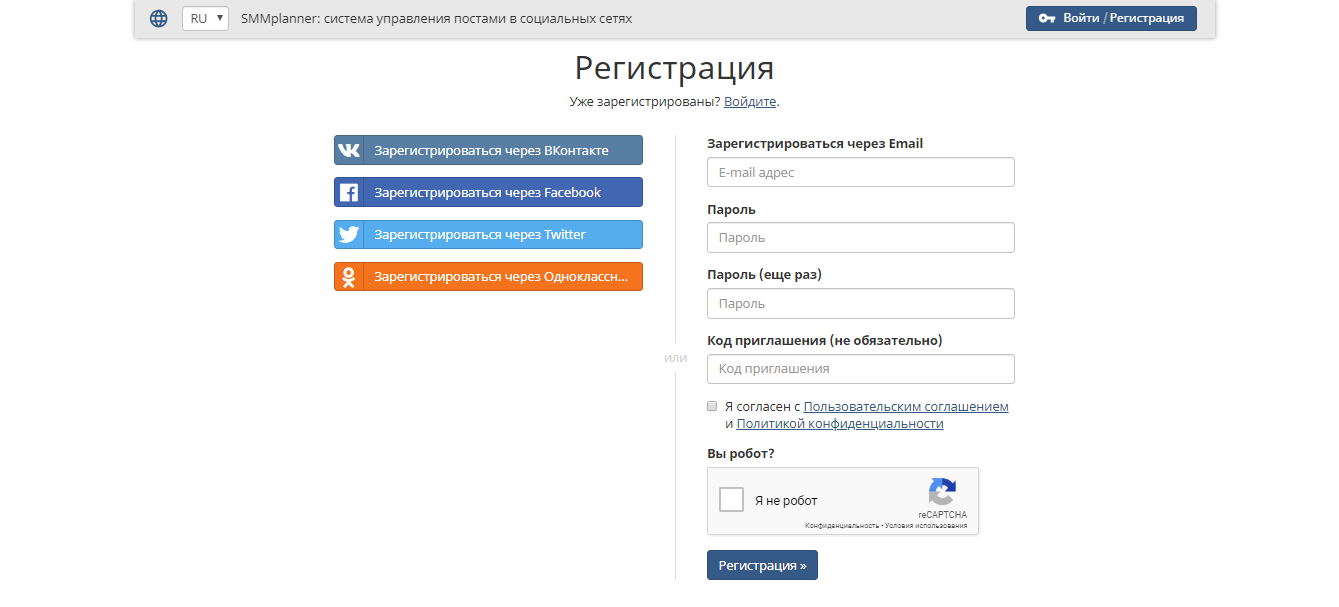The image size is (1339, 607).
Task: Follow the "Войдите" login link
Action: pos(750,102)
